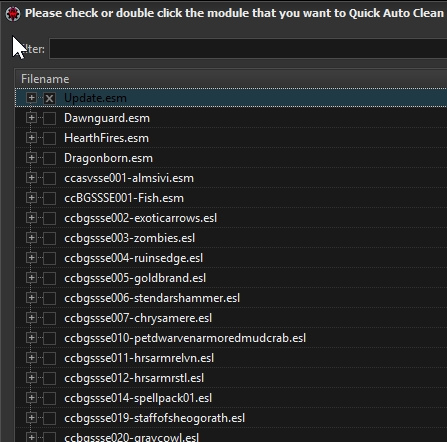
Task: Expand the ccbgssse010-petdwarvenarmoredmudcrab.esl node
Action: pos(31,338)
